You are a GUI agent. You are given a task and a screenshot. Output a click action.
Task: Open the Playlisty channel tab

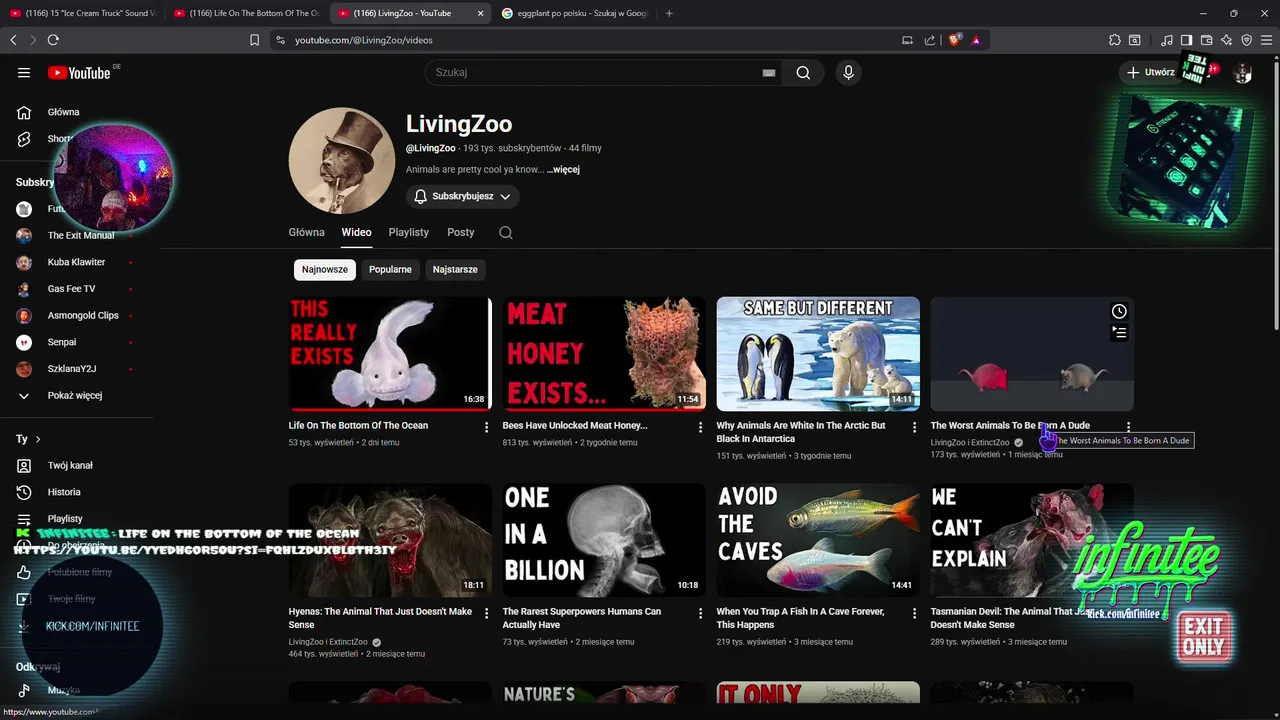point(408,232)
